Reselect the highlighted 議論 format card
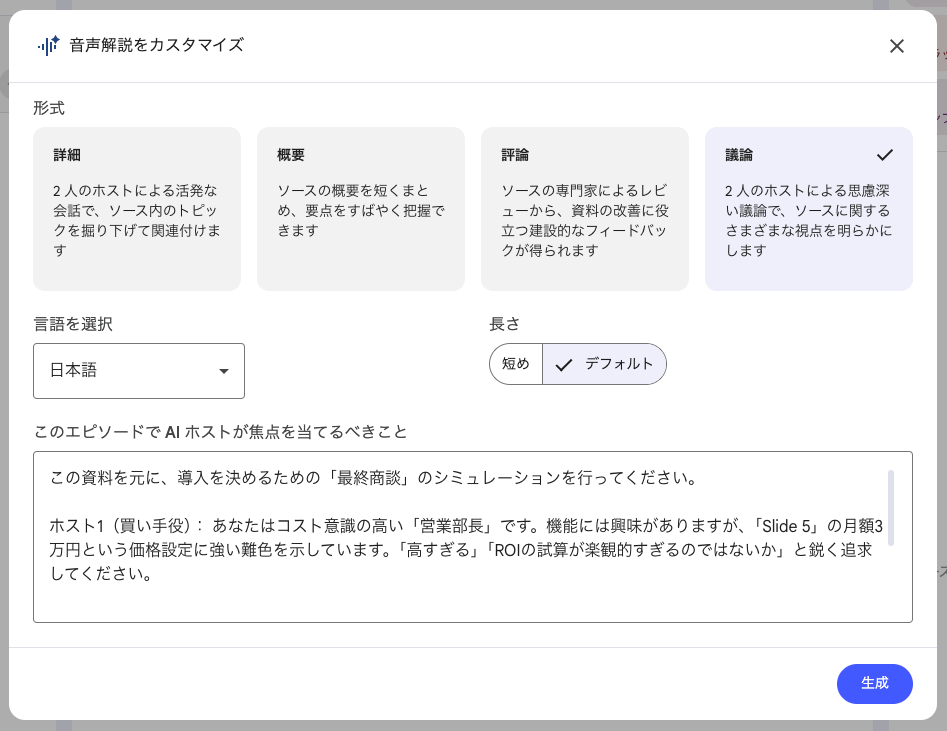947x731 pixels. click(809, 208)
